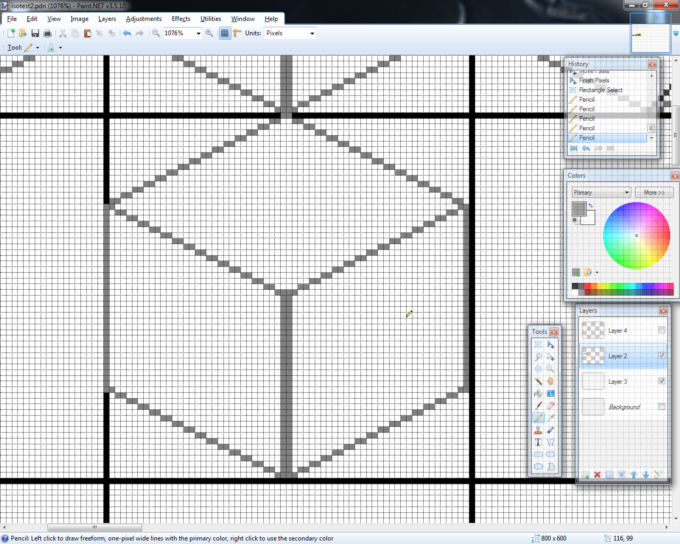Select the Zoom tool in Tools panel

[x=550, y=369]
